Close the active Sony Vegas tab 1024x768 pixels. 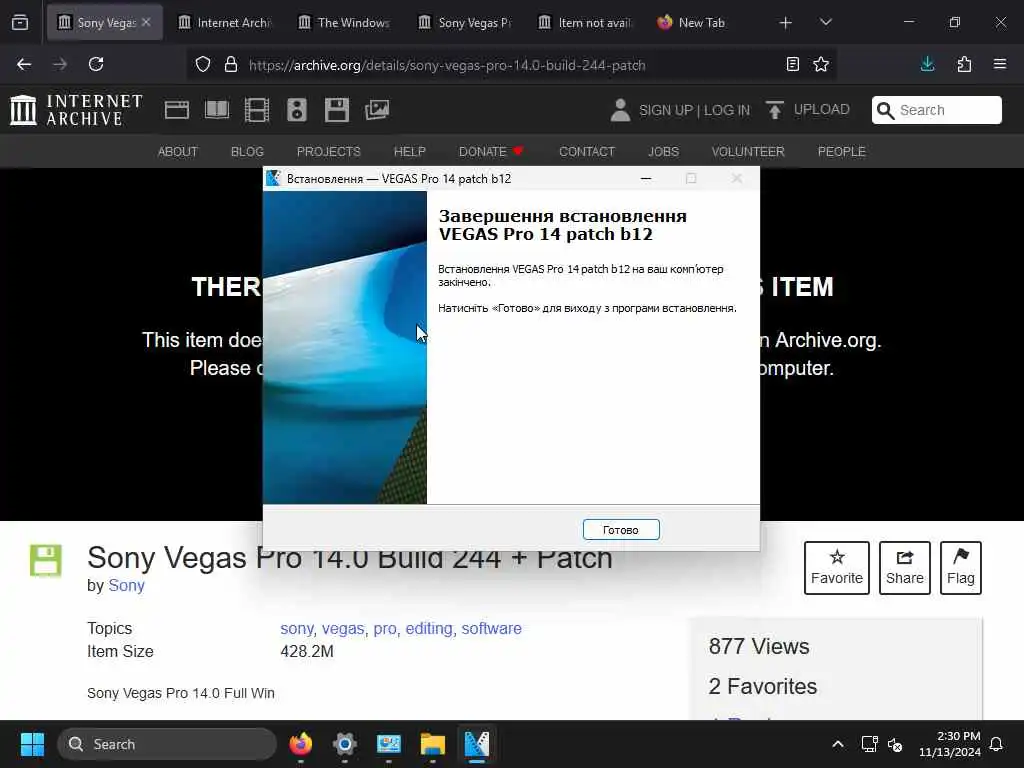146,22
